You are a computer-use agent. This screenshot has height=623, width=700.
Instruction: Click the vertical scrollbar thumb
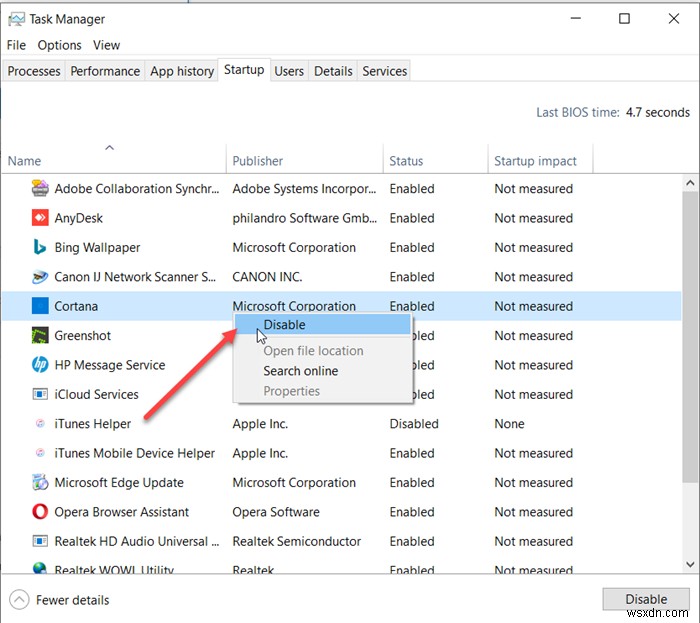click(x=690, y=337)
